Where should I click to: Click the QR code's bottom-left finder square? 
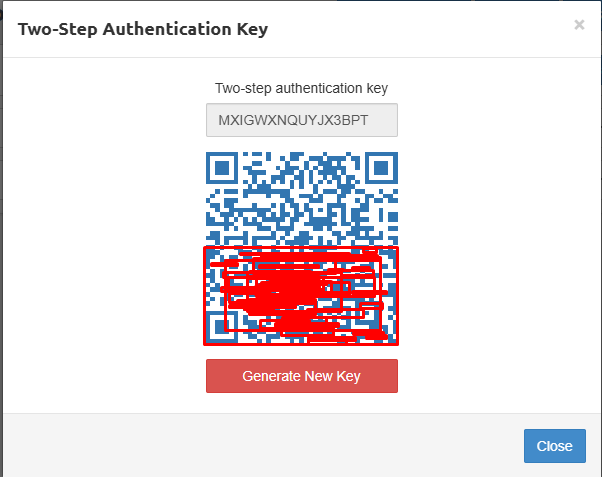coord(221,327)
